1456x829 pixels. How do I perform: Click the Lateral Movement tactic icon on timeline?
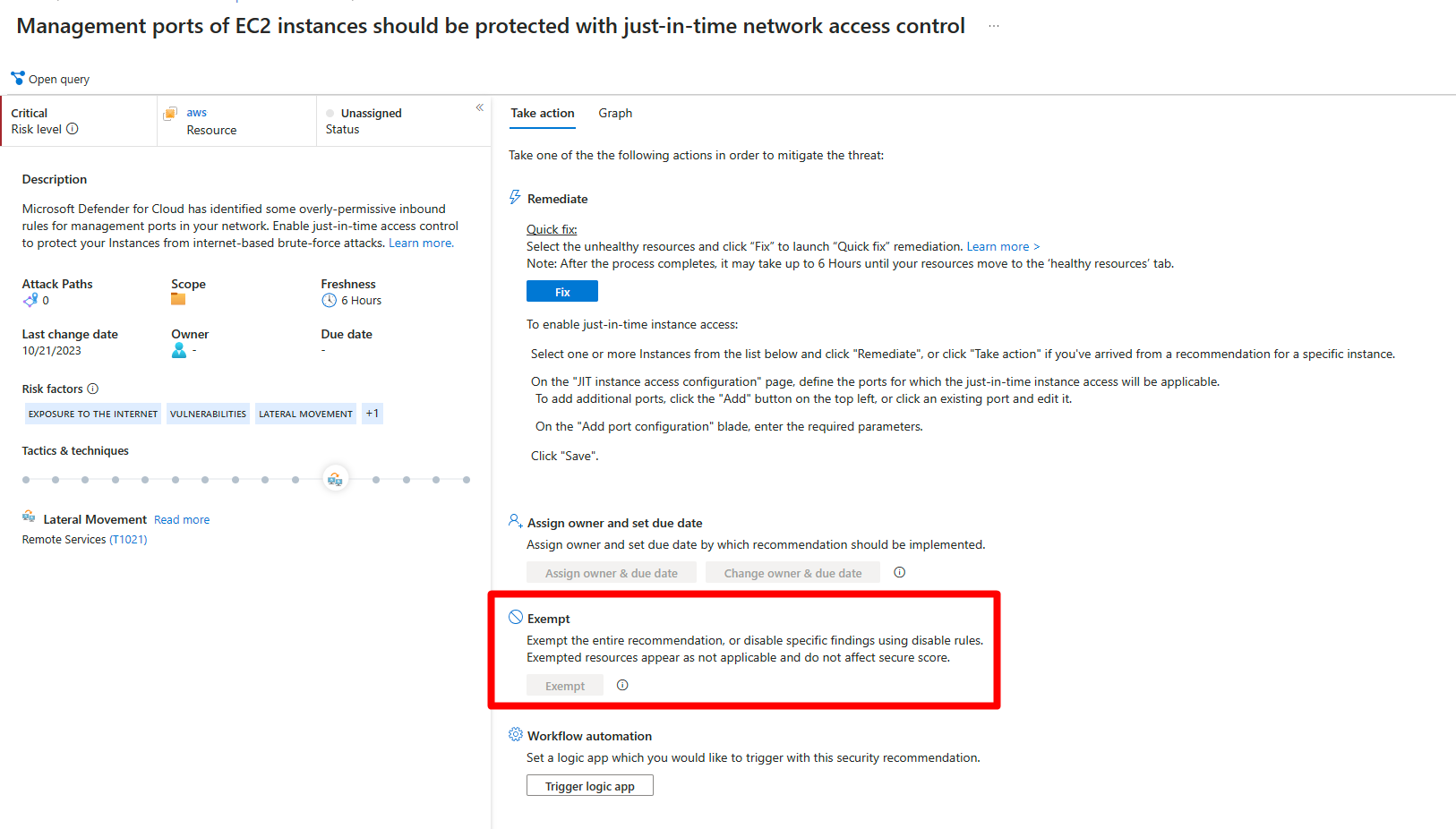pyautogui.click(x=335, y=479)
